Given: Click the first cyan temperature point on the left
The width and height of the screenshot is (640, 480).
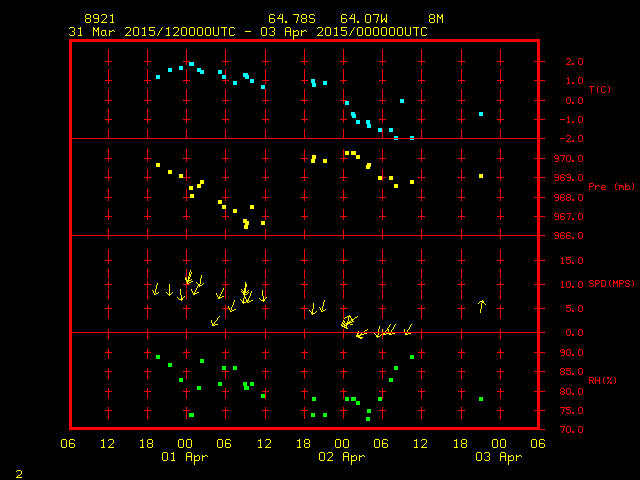Looking at the screenshot, I should tap(158, 77).
